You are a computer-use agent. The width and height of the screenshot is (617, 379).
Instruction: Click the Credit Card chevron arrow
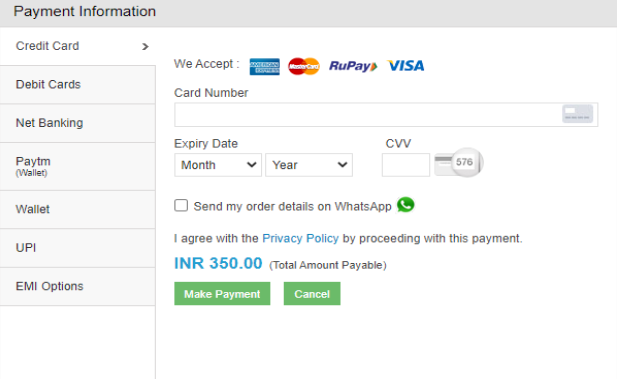(145, 46)
